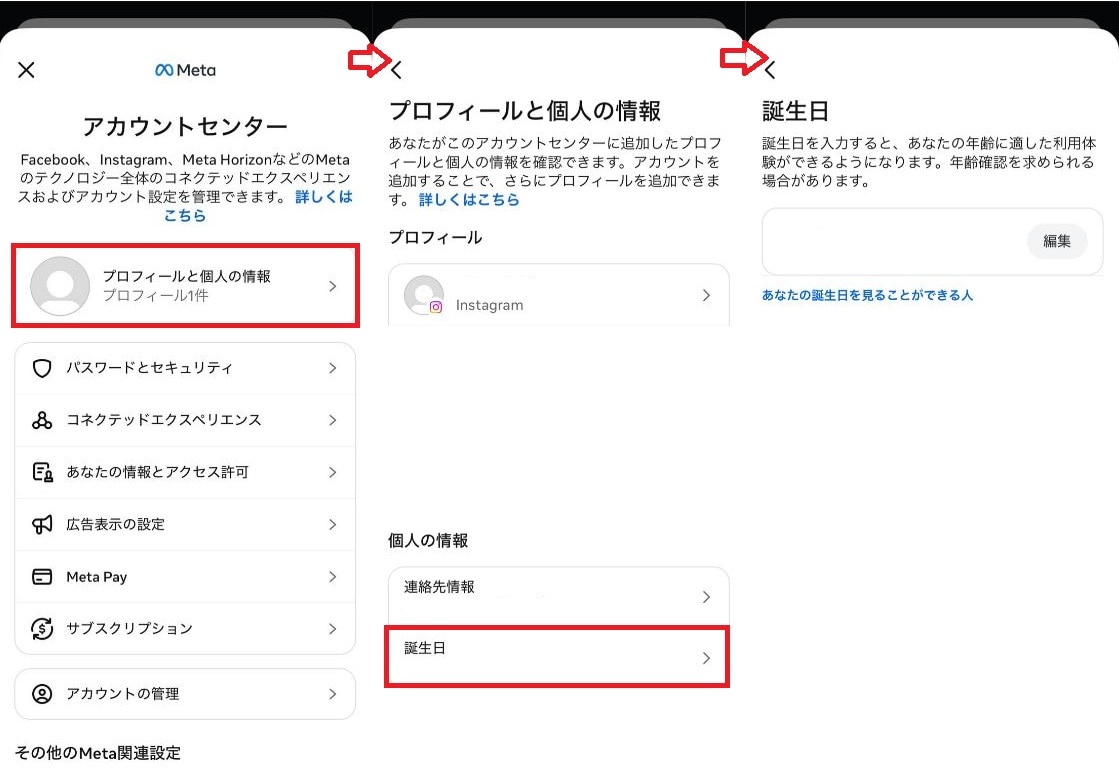This screenshot has height=783, width=1119.
Task: Open アカウントの管理 menu item
Action: point(186,694)
